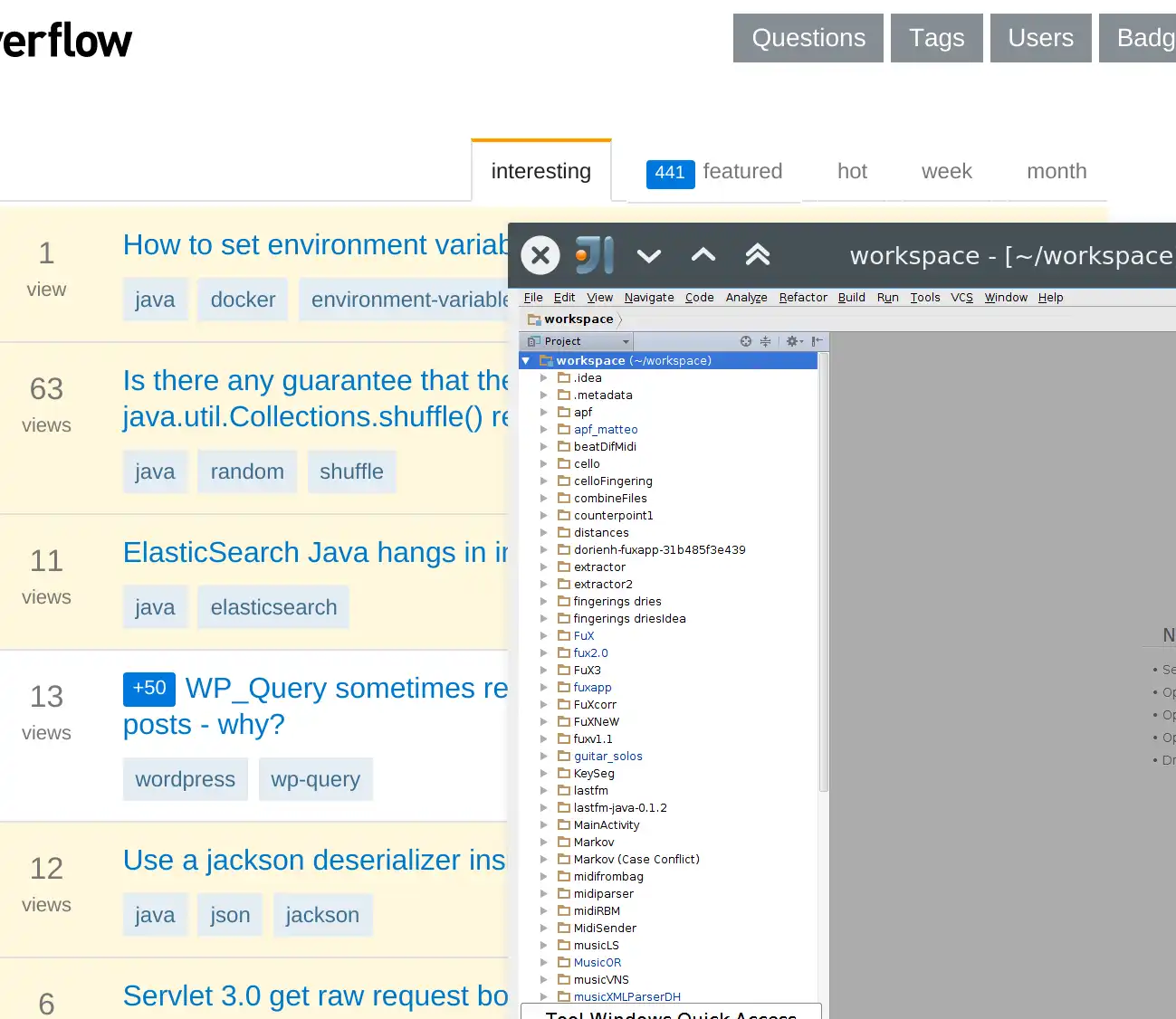Viewport: 1176px width, 1019px height.
Task: Open the VCS menu
Action: tap(961, 297)
